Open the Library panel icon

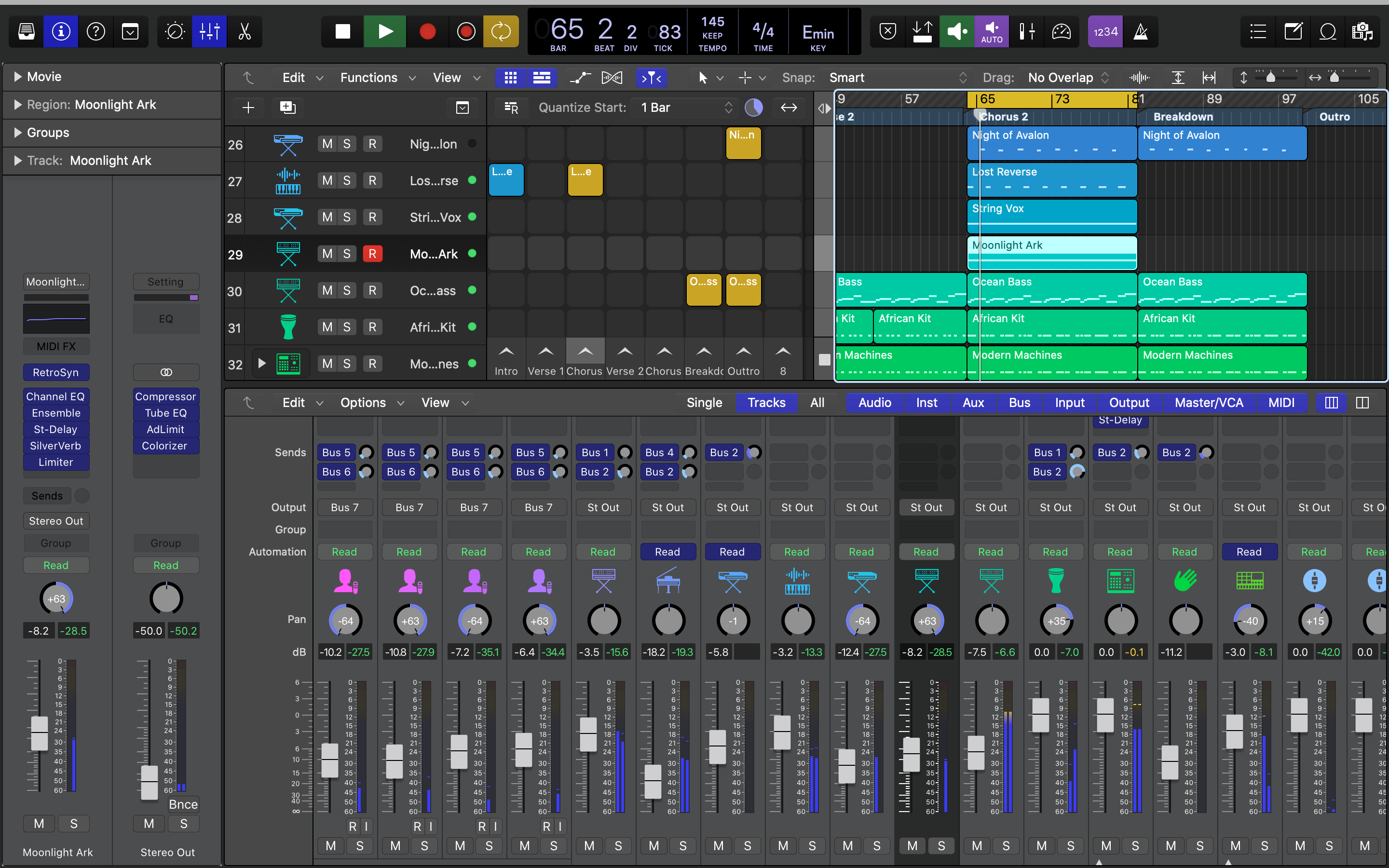click(x=27, y=31)
